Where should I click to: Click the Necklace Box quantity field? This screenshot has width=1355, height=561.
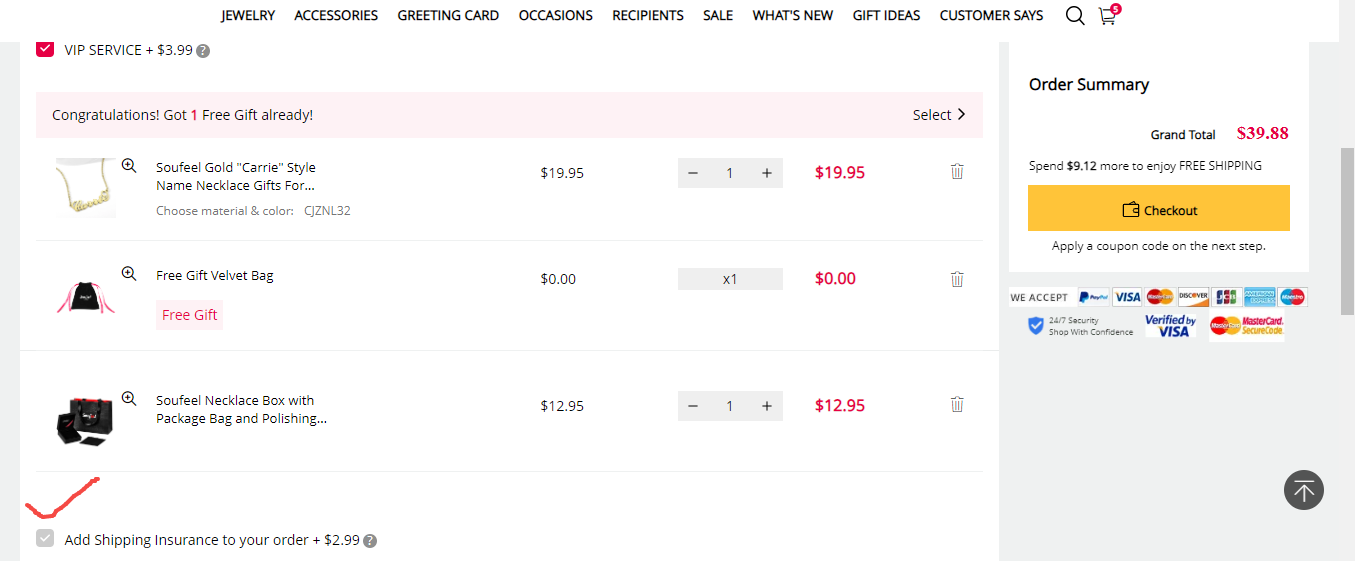tap(730, 406)
